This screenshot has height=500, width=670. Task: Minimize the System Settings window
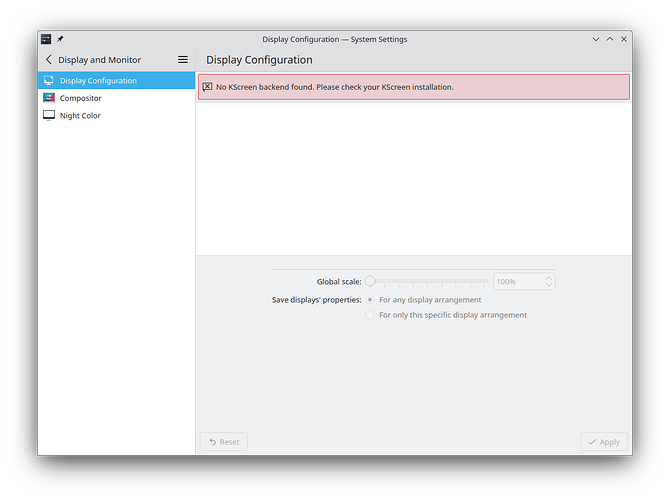tap(596, 39)
